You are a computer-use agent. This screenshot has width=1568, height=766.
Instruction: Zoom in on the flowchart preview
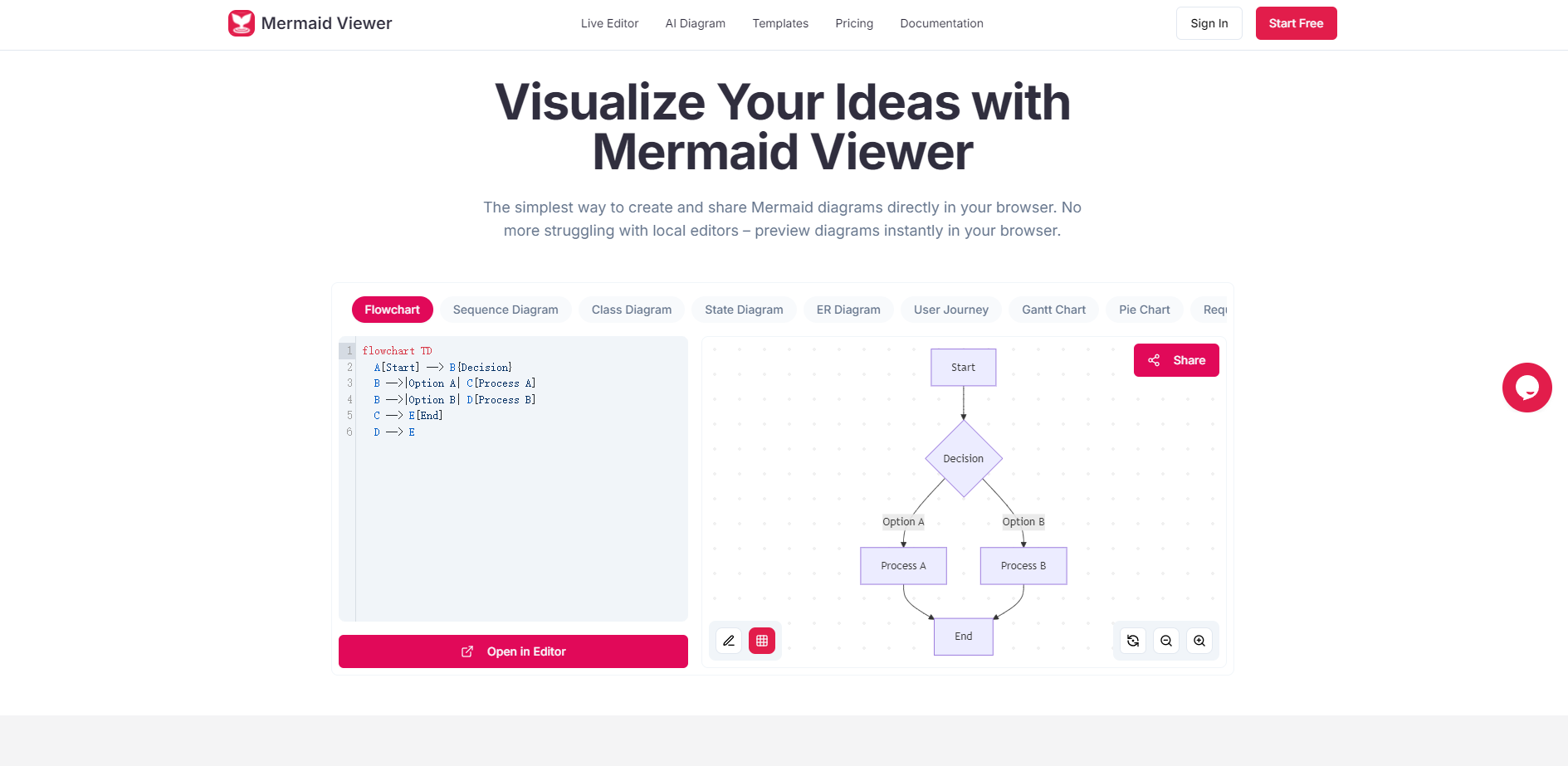(1199, 640)
